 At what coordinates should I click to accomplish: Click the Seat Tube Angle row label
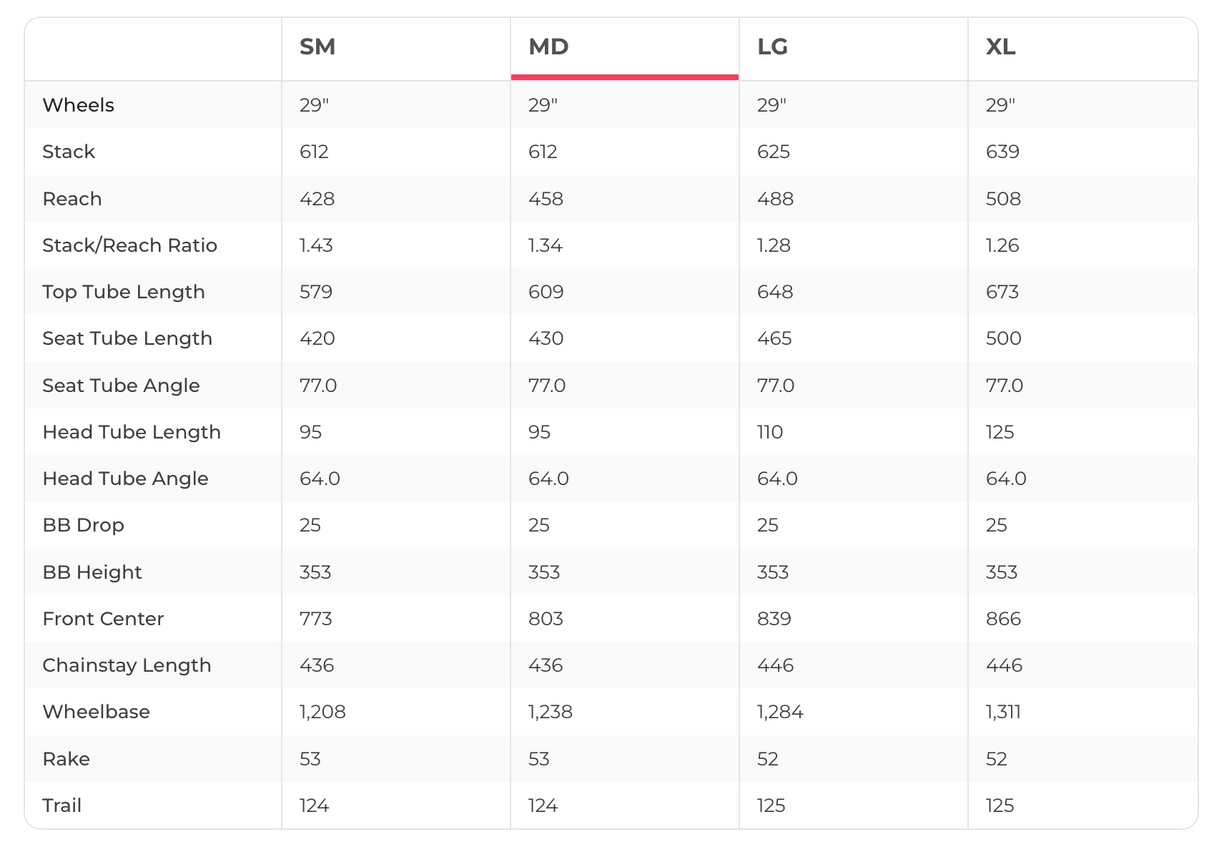click(x=121, y=385)
